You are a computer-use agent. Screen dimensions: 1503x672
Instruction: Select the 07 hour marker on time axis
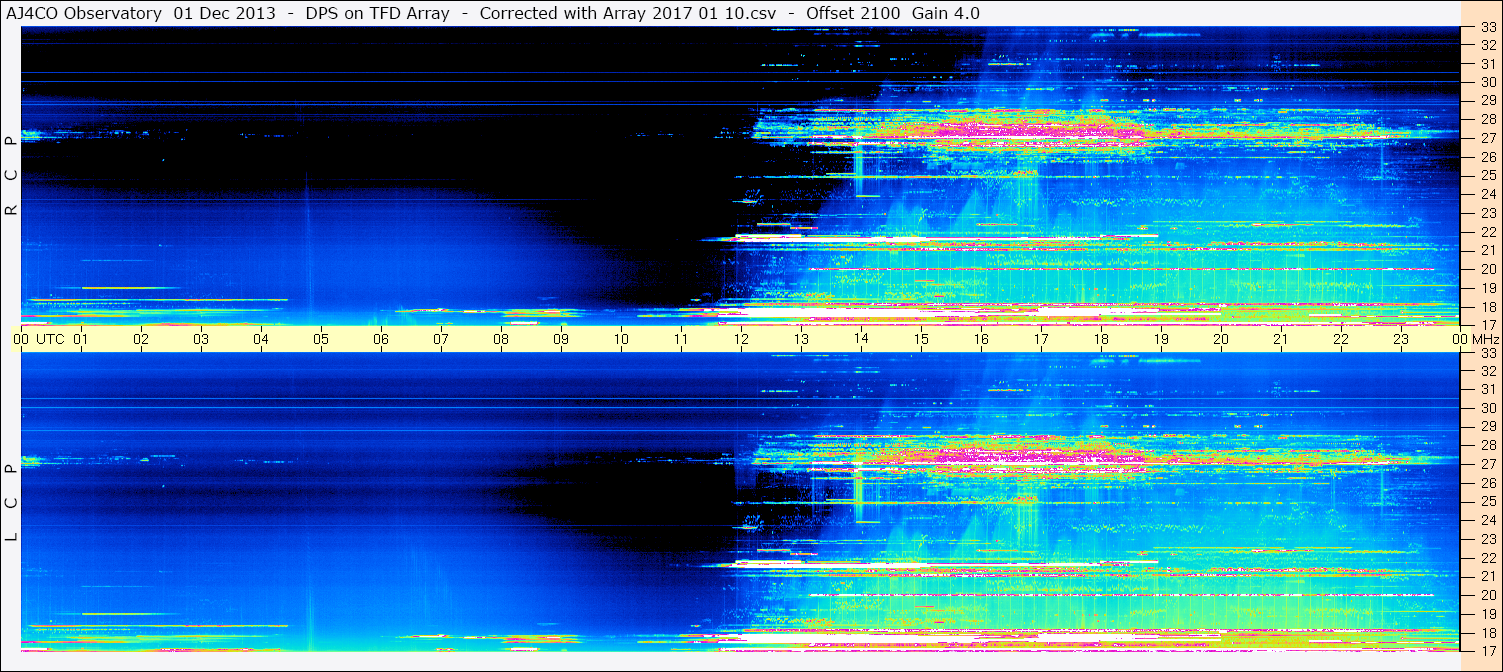pyautogui.click(x=441, y=339)
